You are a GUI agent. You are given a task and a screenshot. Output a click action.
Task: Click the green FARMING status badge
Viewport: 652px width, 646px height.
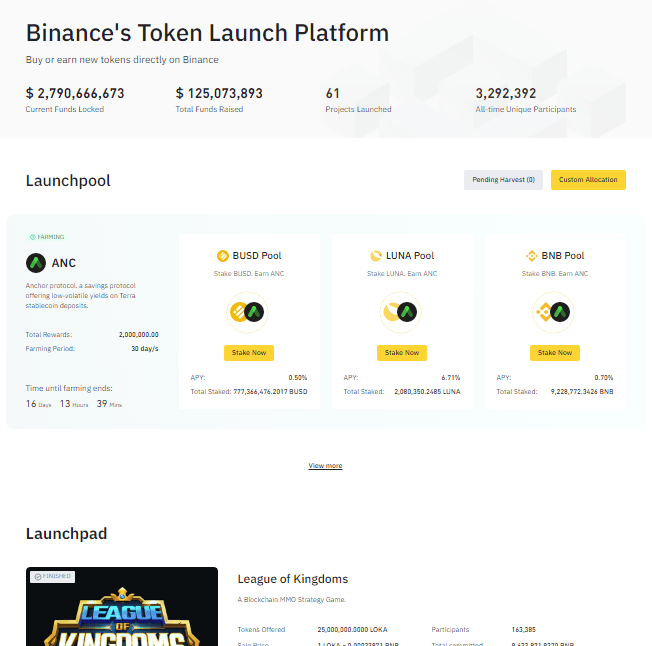coord(47,237)
